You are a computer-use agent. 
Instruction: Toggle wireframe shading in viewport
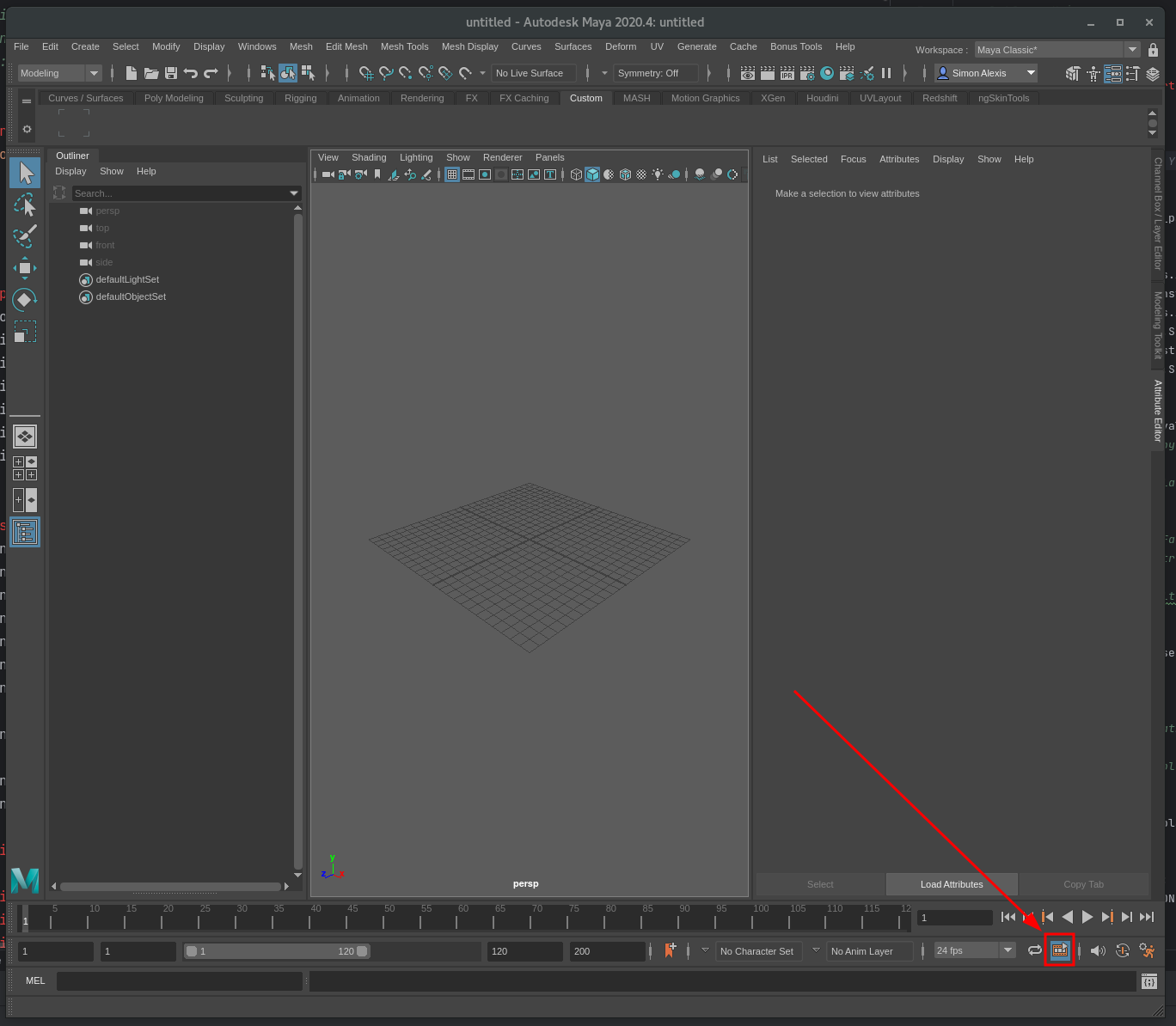(x=576, y=174)
